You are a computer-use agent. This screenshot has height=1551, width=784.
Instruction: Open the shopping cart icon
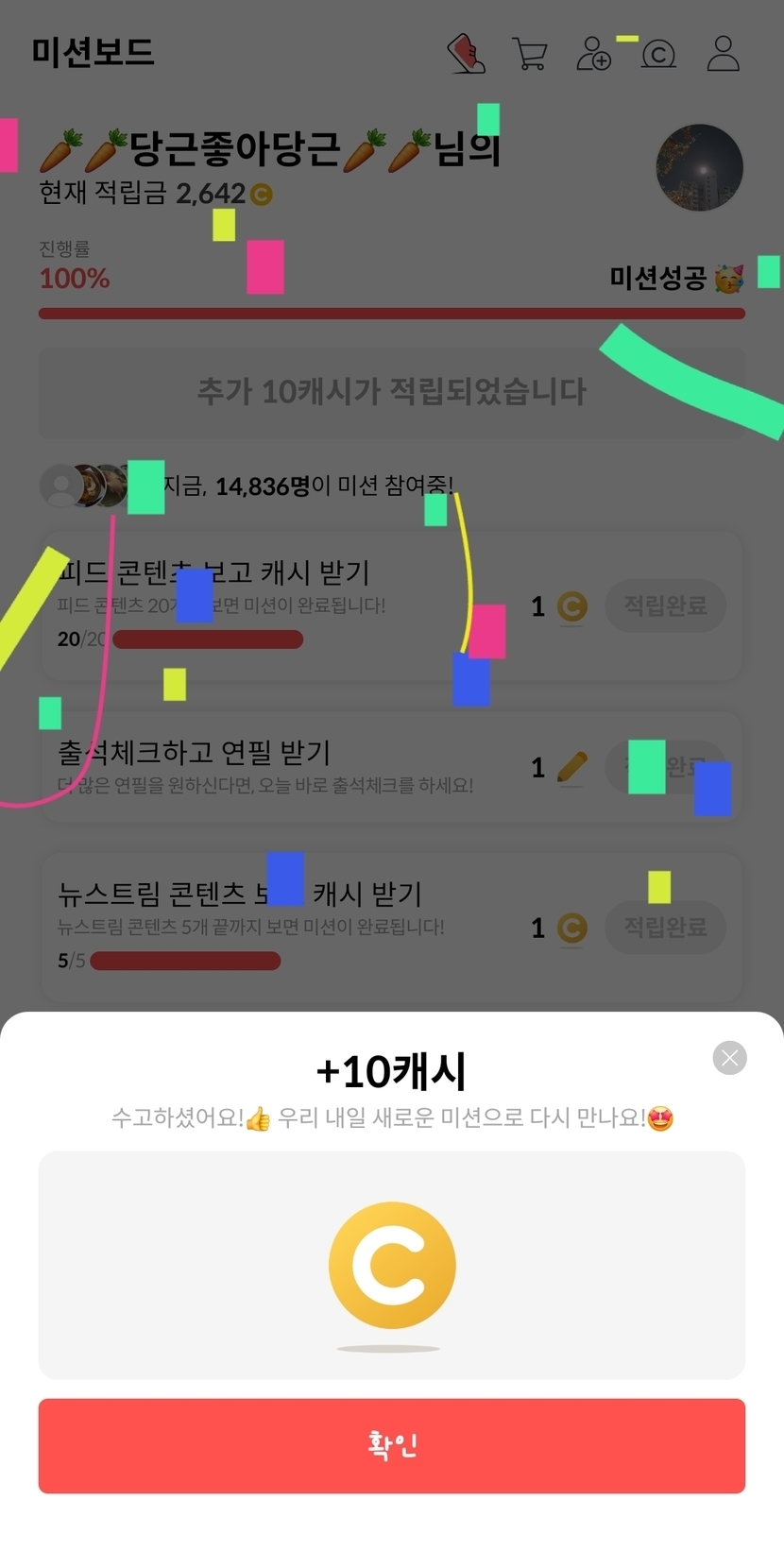pyautogui.click(x=530, y=54)
